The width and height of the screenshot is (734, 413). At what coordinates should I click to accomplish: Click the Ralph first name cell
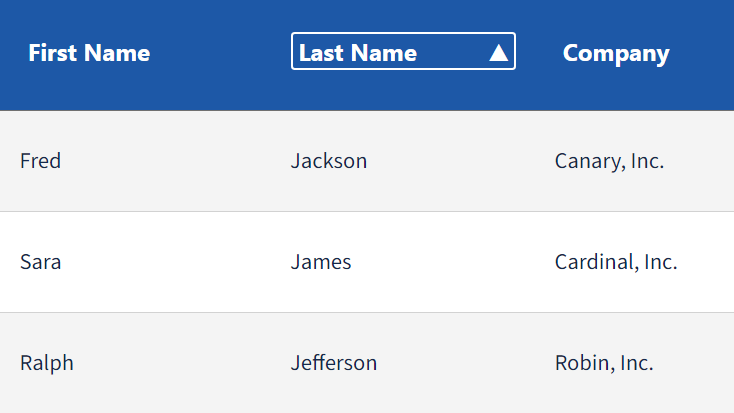click(47, 363)
